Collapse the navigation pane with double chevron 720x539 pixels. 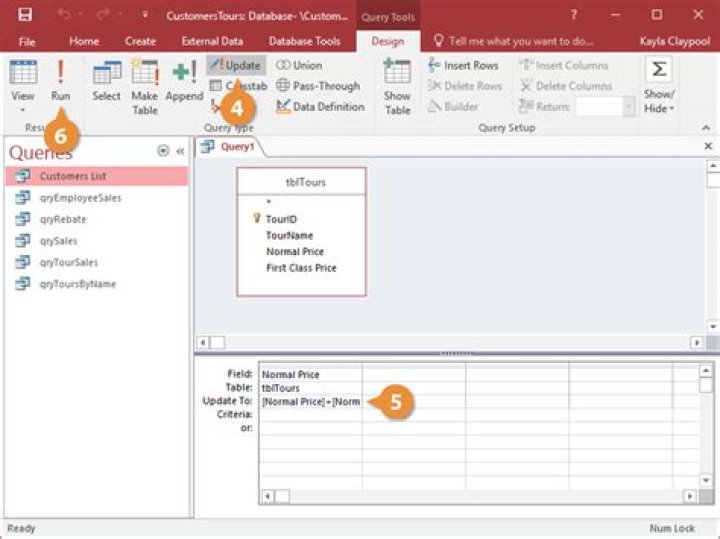tap(180, 151)
